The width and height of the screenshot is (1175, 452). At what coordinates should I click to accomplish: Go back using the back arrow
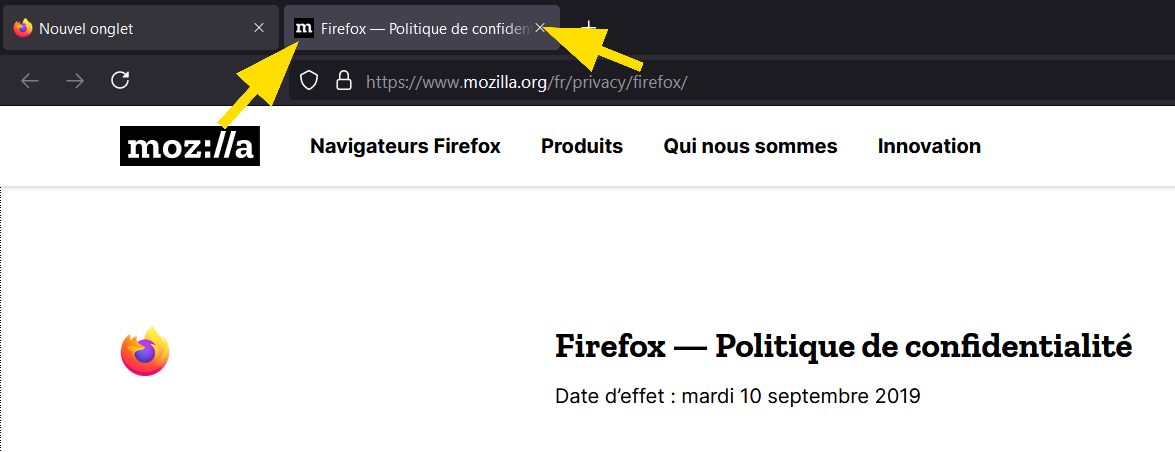point(30,80)
